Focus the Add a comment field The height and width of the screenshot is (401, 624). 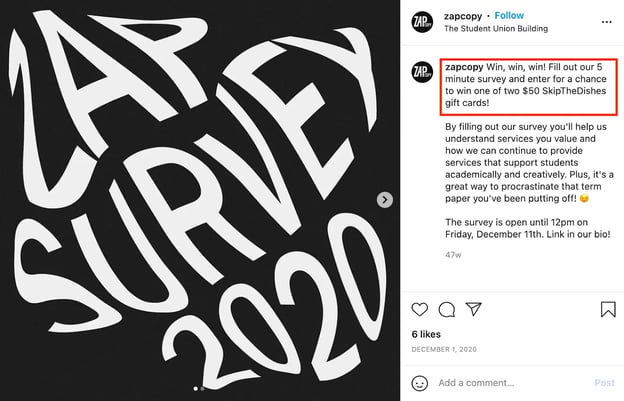(x=513, y=383)
